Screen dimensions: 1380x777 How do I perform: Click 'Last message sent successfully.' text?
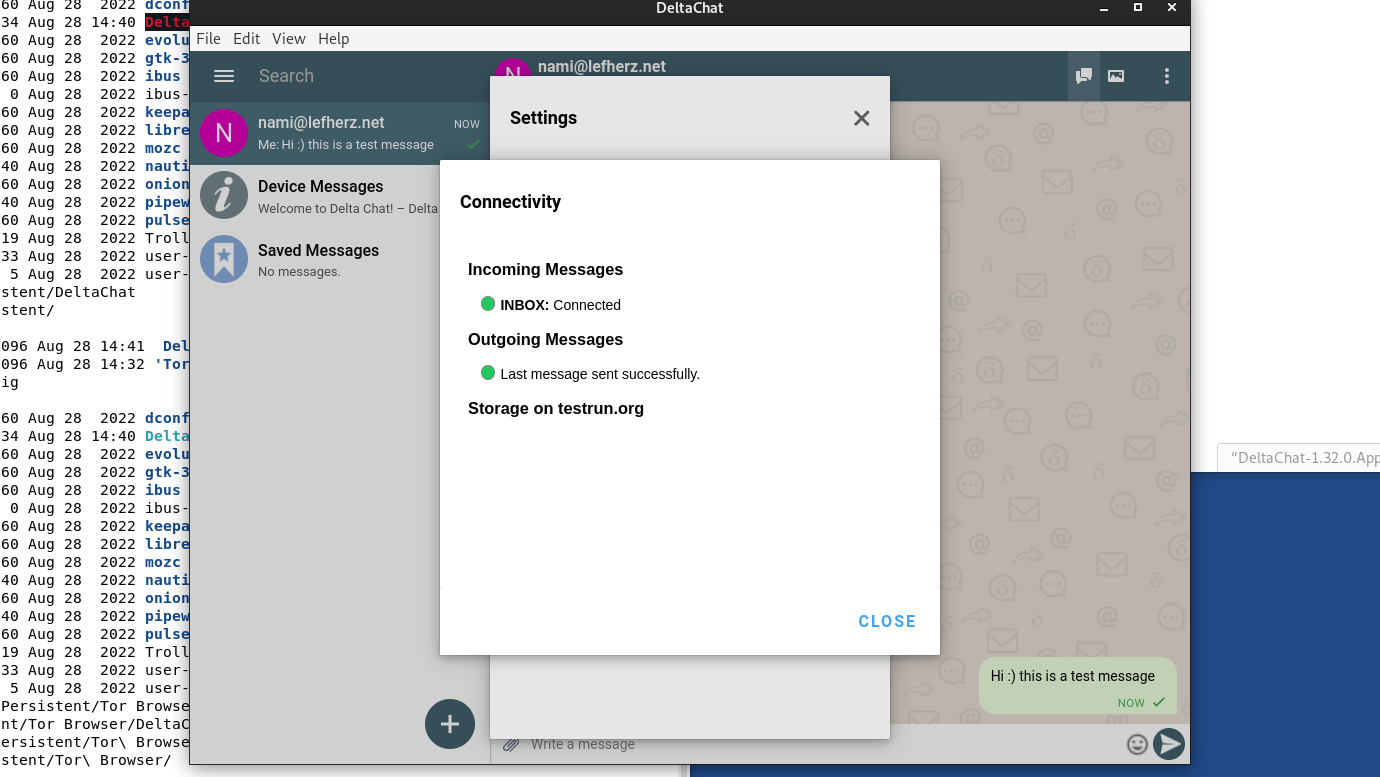(x=600, y=374)
